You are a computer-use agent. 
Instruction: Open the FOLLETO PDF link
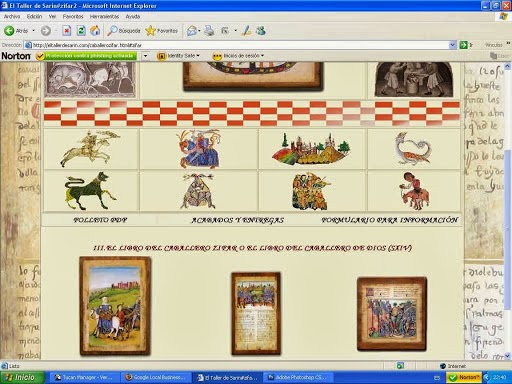(100, 220)
